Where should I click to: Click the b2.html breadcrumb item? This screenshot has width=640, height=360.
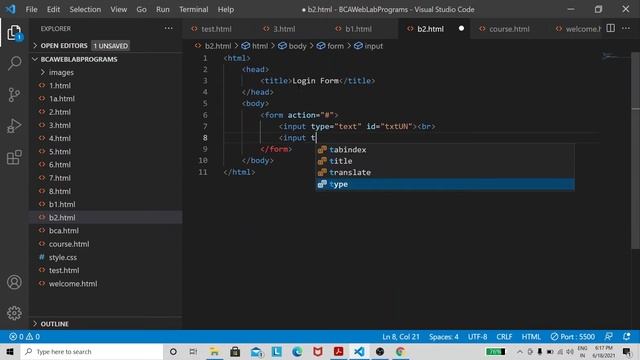213,46
